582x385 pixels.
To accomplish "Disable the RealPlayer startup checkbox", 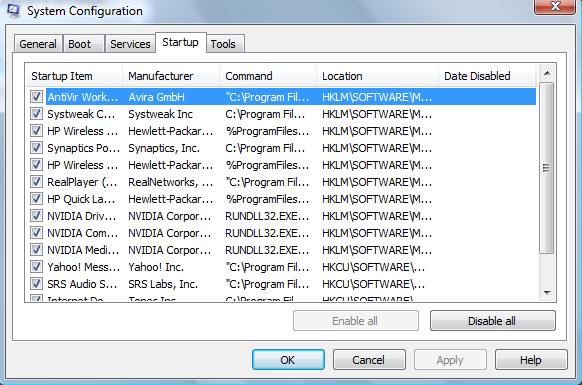I will click(36, 182).
